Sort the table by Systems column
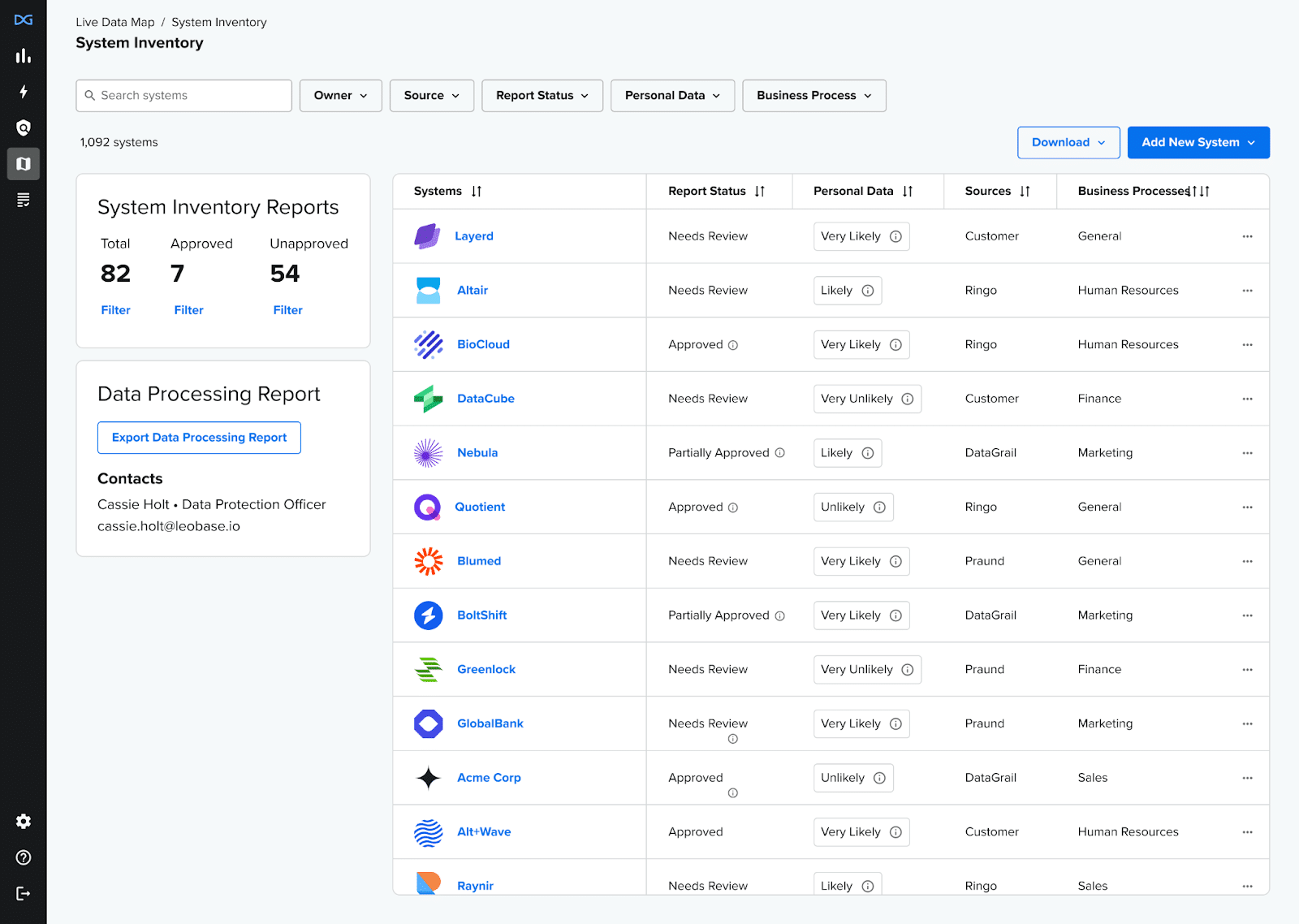The height and width of the screenshot is (924, 1299). (476, 192)
